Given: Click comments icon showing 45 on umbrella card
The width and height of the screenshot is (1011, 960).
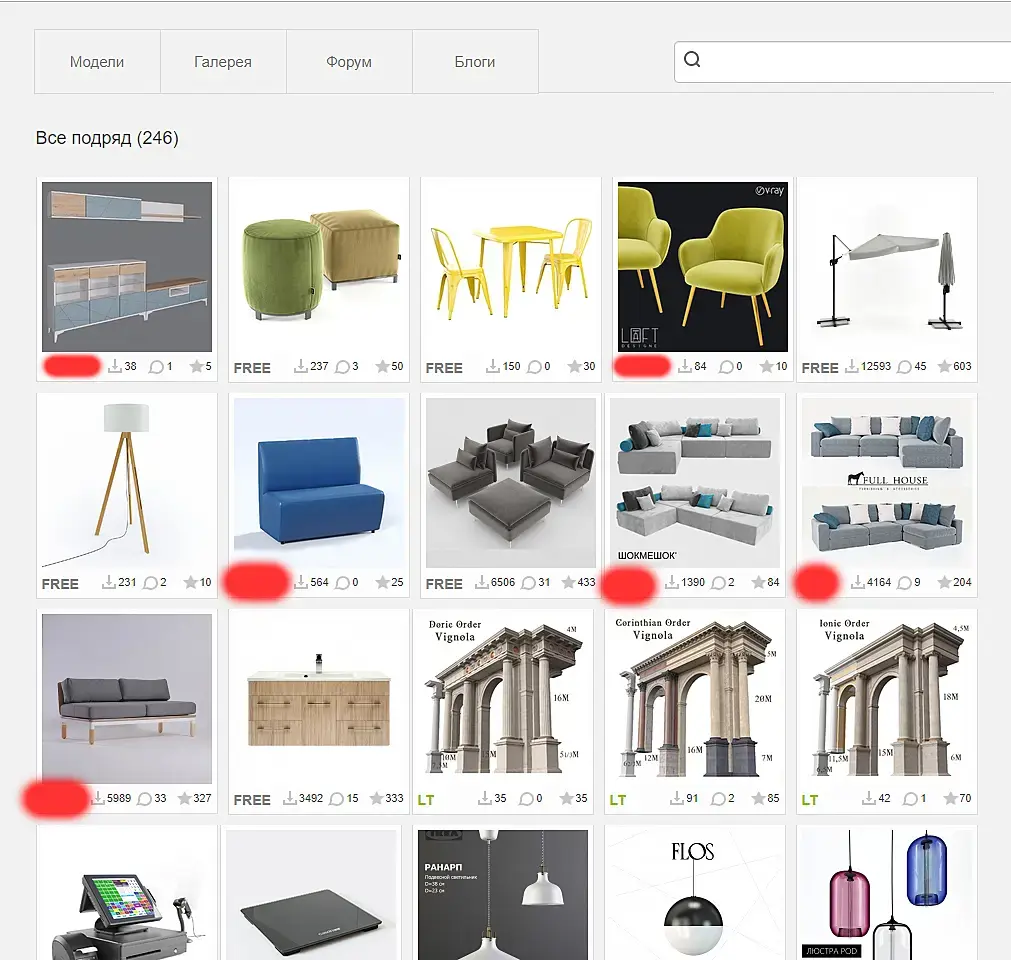Looking at the screenshot, I should pyautogui.click(x=905, y=367).
